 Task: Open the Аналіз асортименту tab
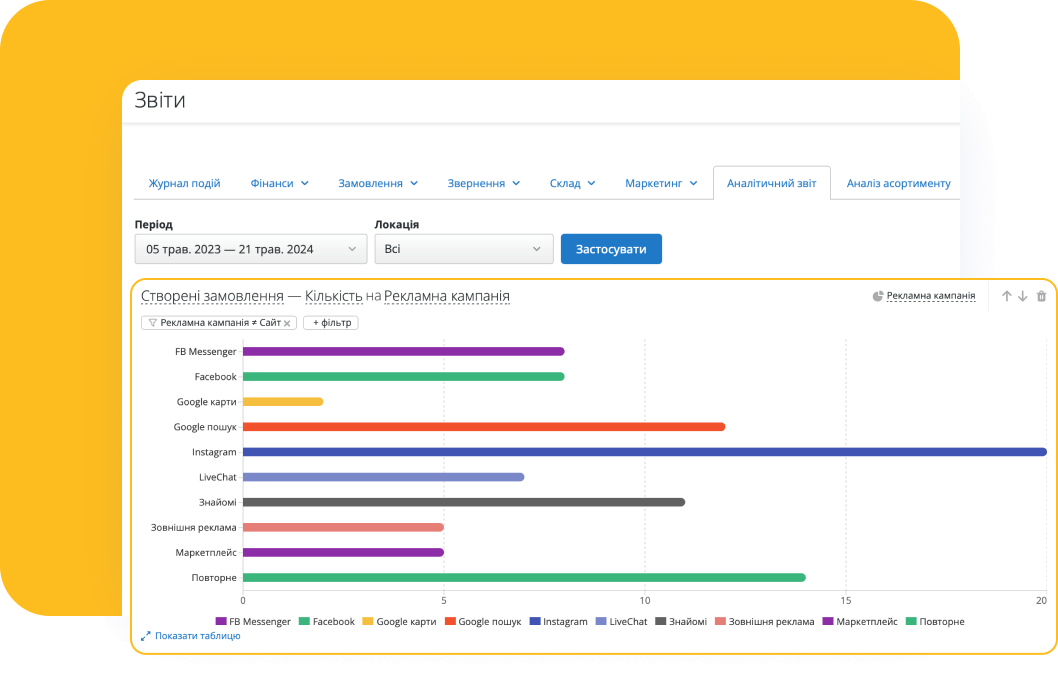click(x=898, y=183)
